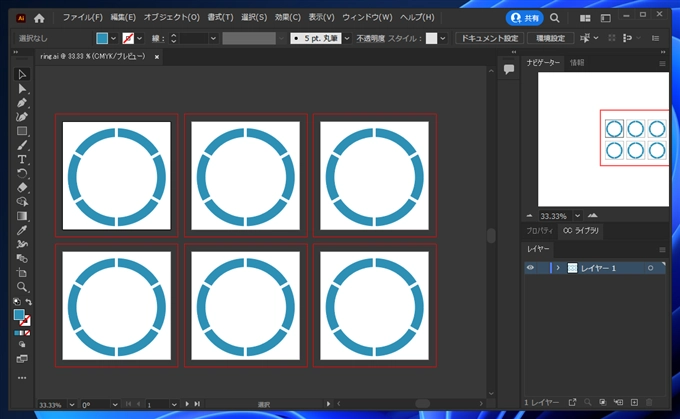Select the Paintbrush tool
The width and height of the screenshot is (680, 419).
click(22, 145)
